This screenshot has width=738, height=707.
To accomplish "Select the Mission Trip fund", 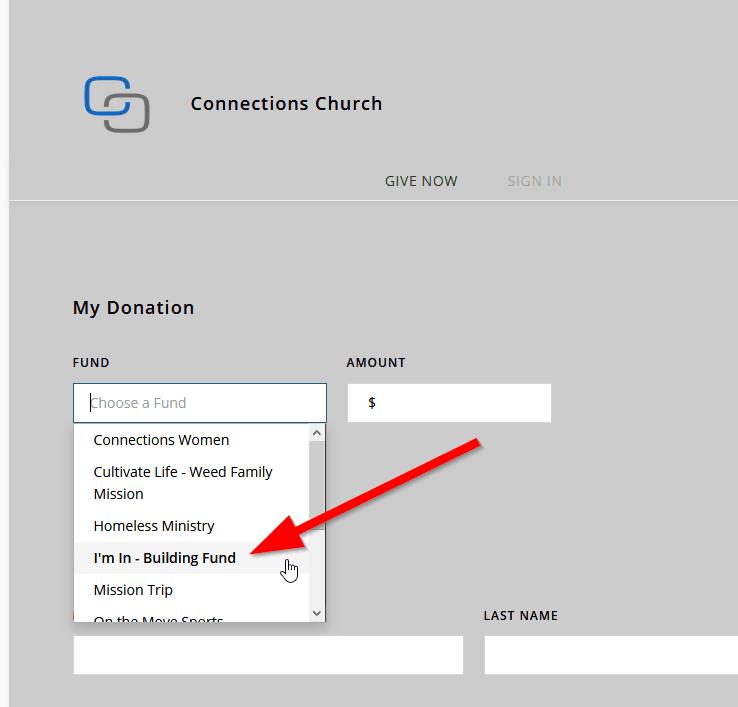I will [191, 590].
